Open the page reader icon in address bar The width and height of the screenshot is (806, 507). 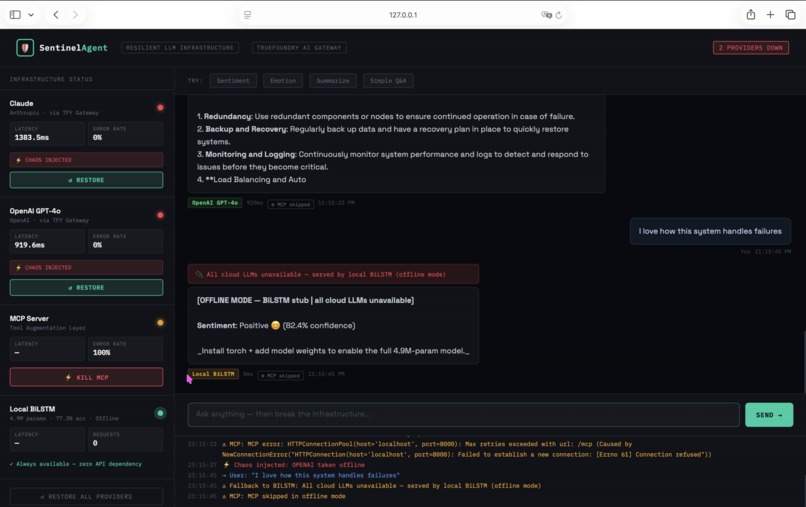pyautogui.click(x=247, y=15)
